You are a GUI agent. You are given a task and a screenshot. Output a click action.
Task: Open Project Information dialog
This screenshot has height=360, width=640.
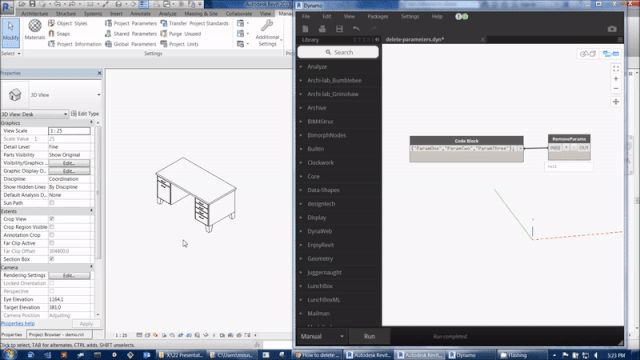point(75,44)
